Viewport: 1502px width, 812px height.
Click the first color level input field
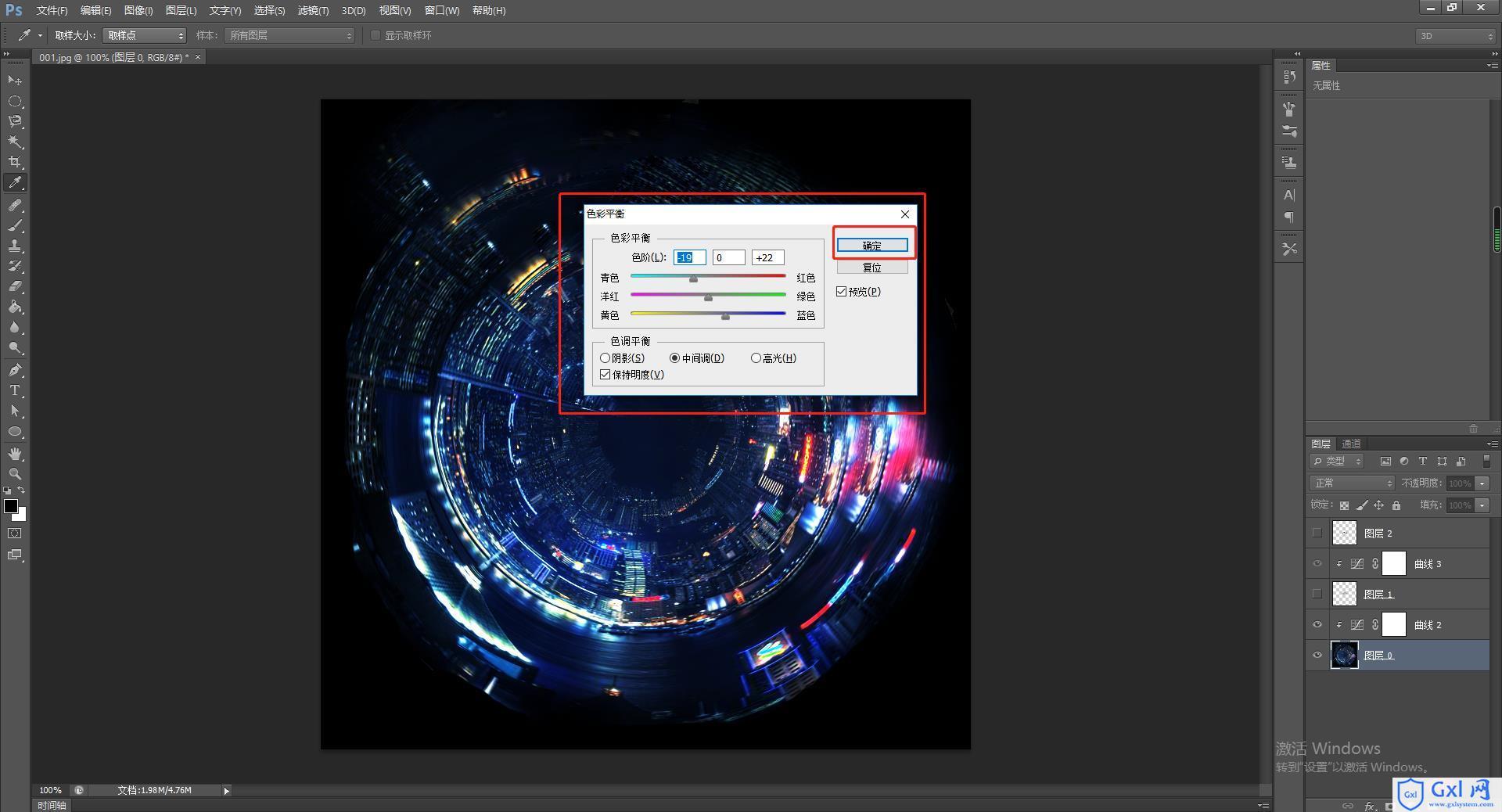pos(689,257)
